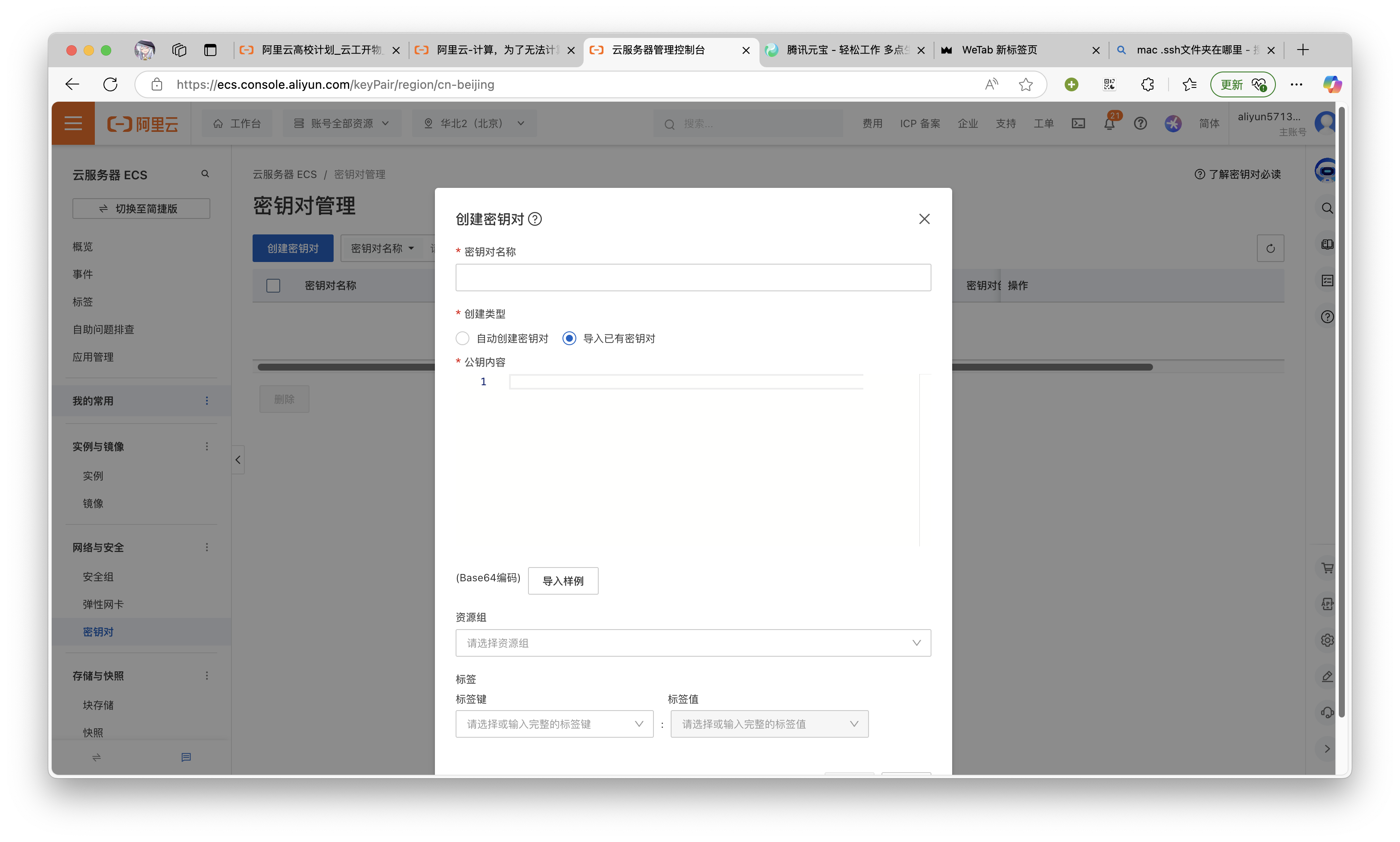Select the 自动创建密钥对 radio option
This screenshot has width=1400, height=842.
[462, 339]
